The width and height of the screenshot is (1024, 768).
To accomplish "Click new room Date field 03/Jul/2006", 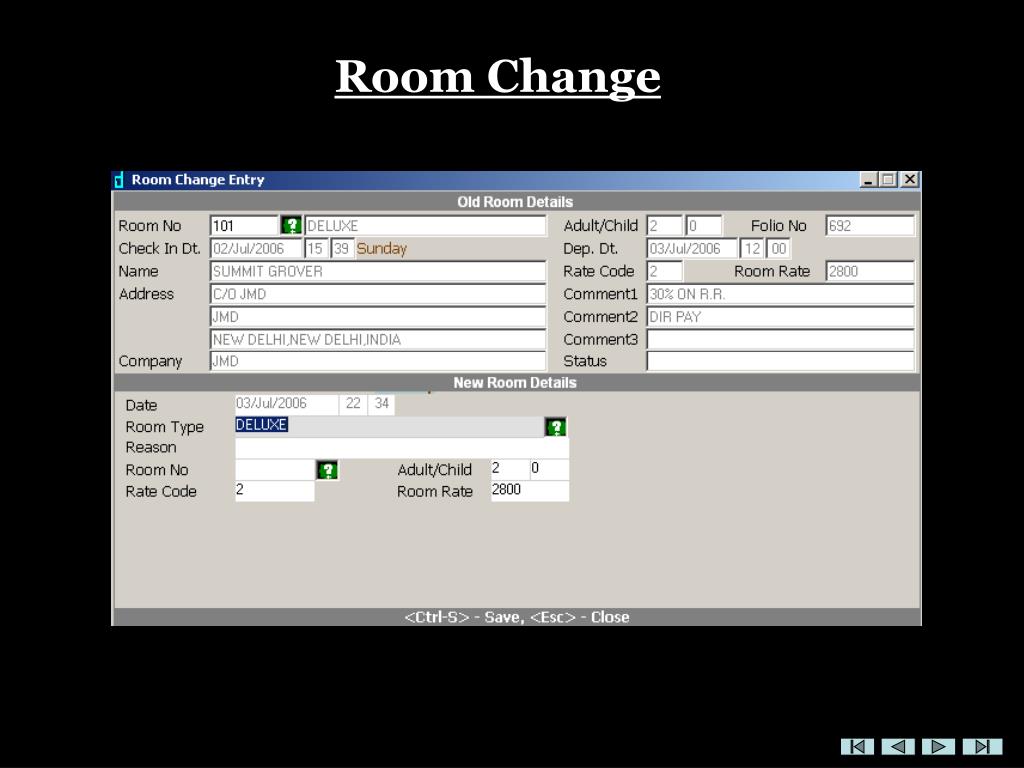I will 287,404.
